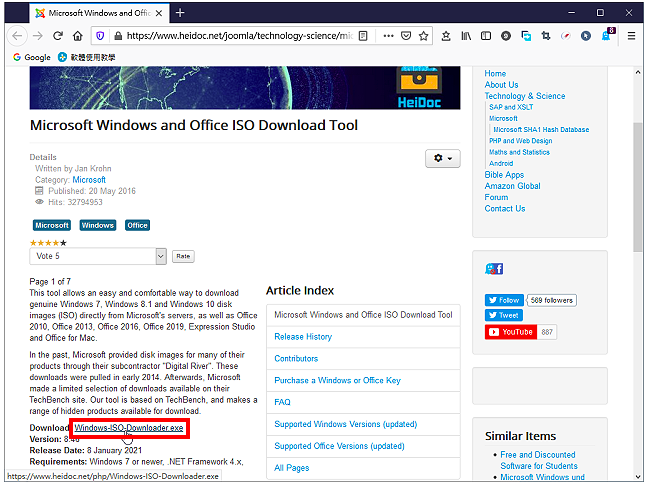Open FAQ in Article Index
This screenshot has width=647, height=487.
tap(282, 402)
